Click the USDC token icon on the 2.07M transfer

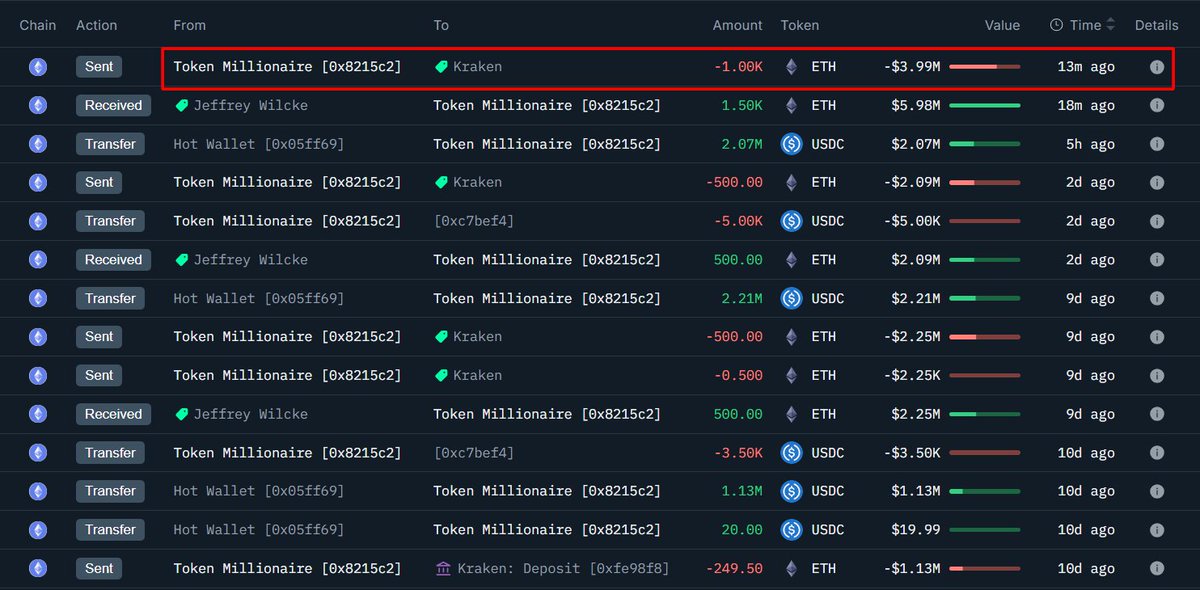click(x=790, y=143)
